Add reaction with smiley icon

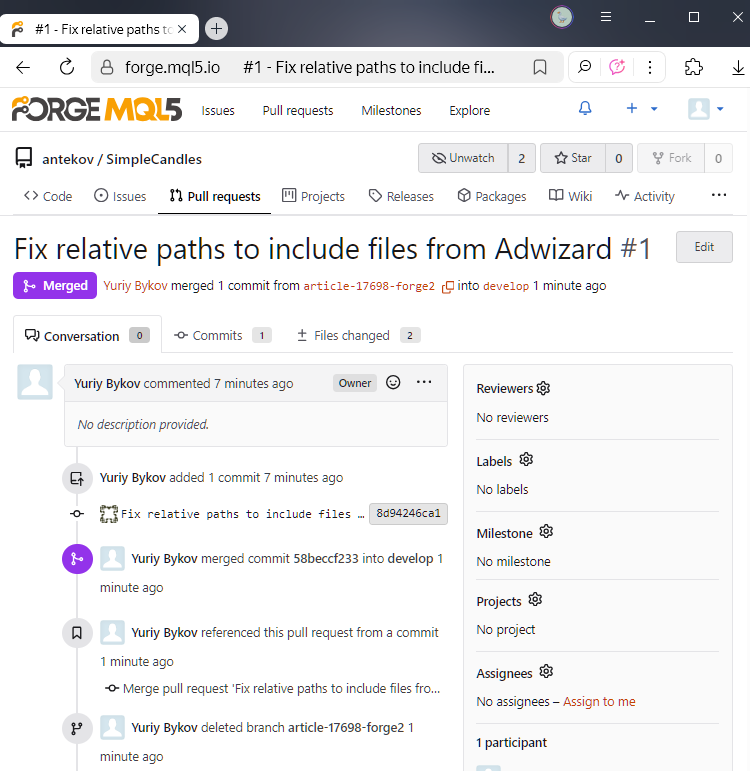click(393, 383)
